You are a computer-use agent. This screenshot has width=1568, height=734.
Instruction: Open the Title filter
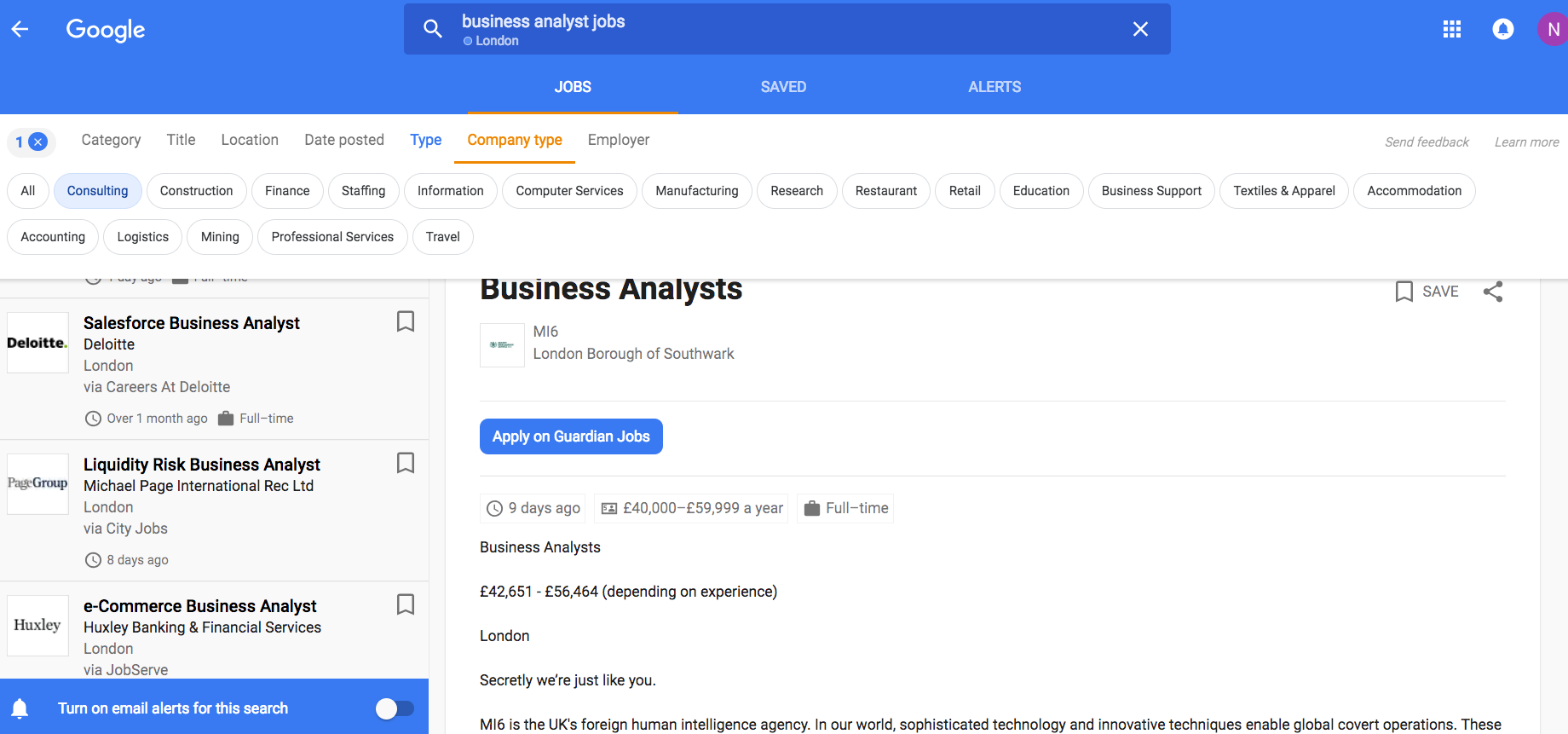(x=181, y=140)
